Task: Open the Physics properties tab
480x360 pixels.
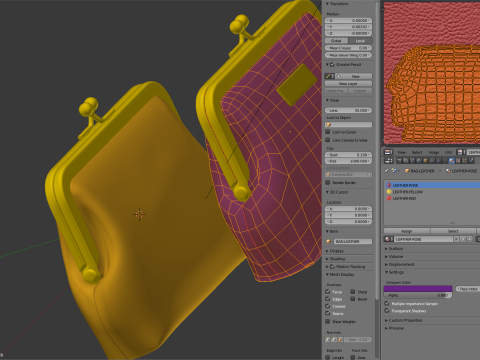Action: point(471,160)
